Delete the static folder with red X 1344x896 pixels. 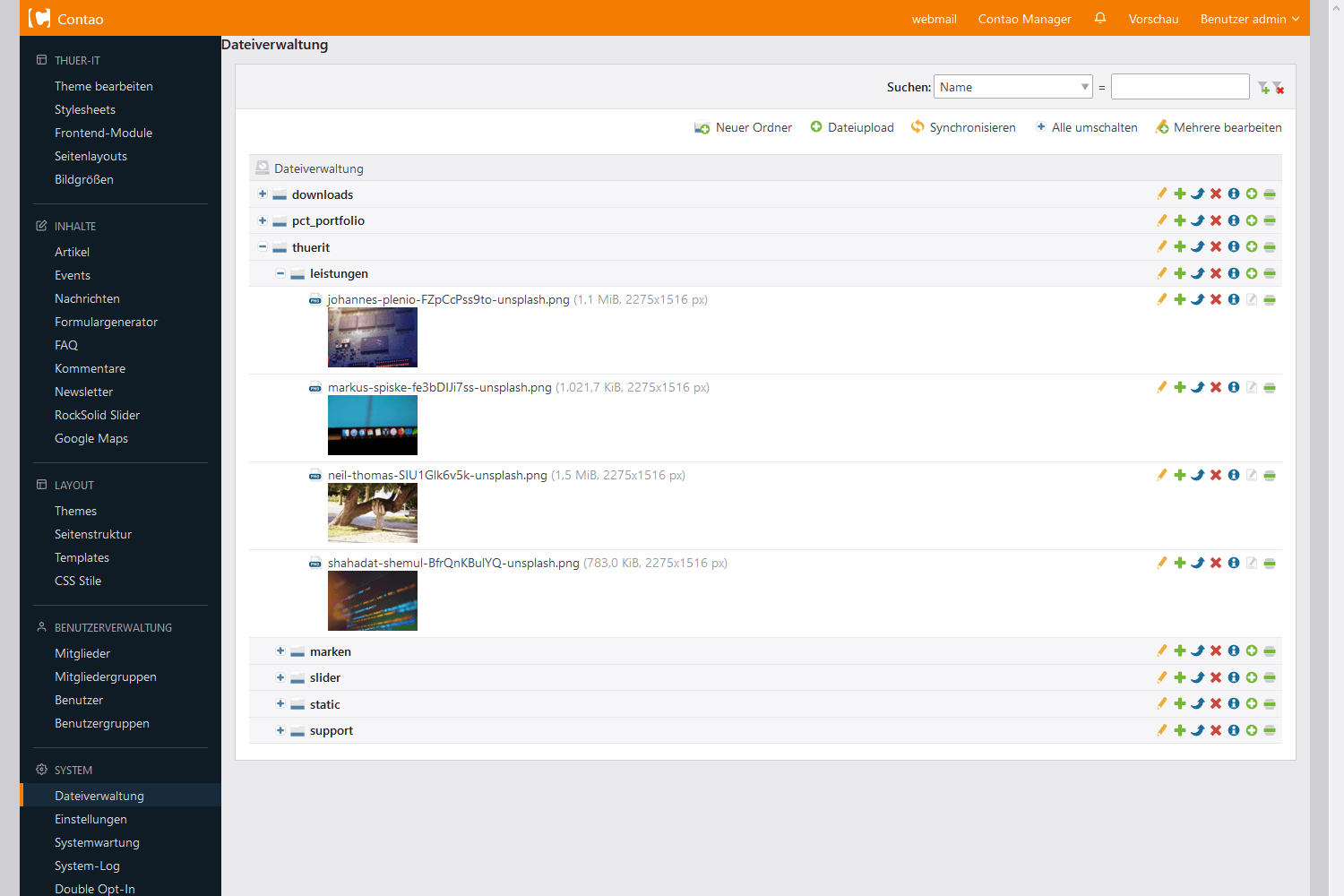tap(1216, 703)
